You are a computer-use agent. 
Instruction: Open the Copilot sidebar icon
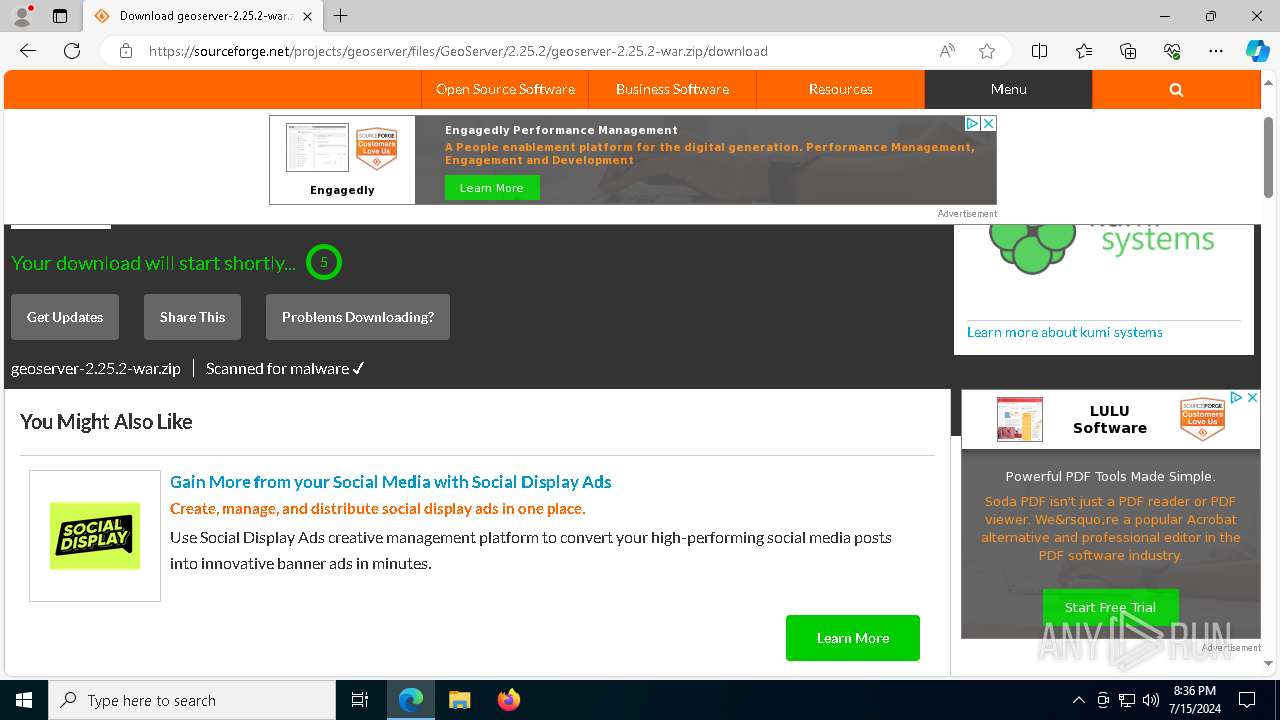[x=1257, y=51]
